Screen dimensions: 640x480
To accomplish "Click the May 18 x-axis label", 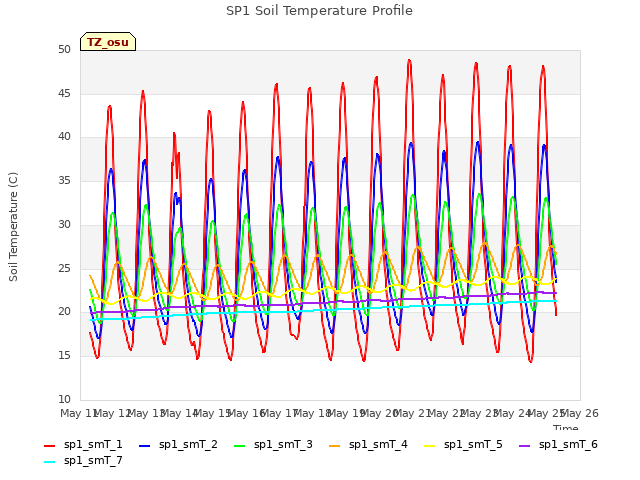I will (312, 413).
